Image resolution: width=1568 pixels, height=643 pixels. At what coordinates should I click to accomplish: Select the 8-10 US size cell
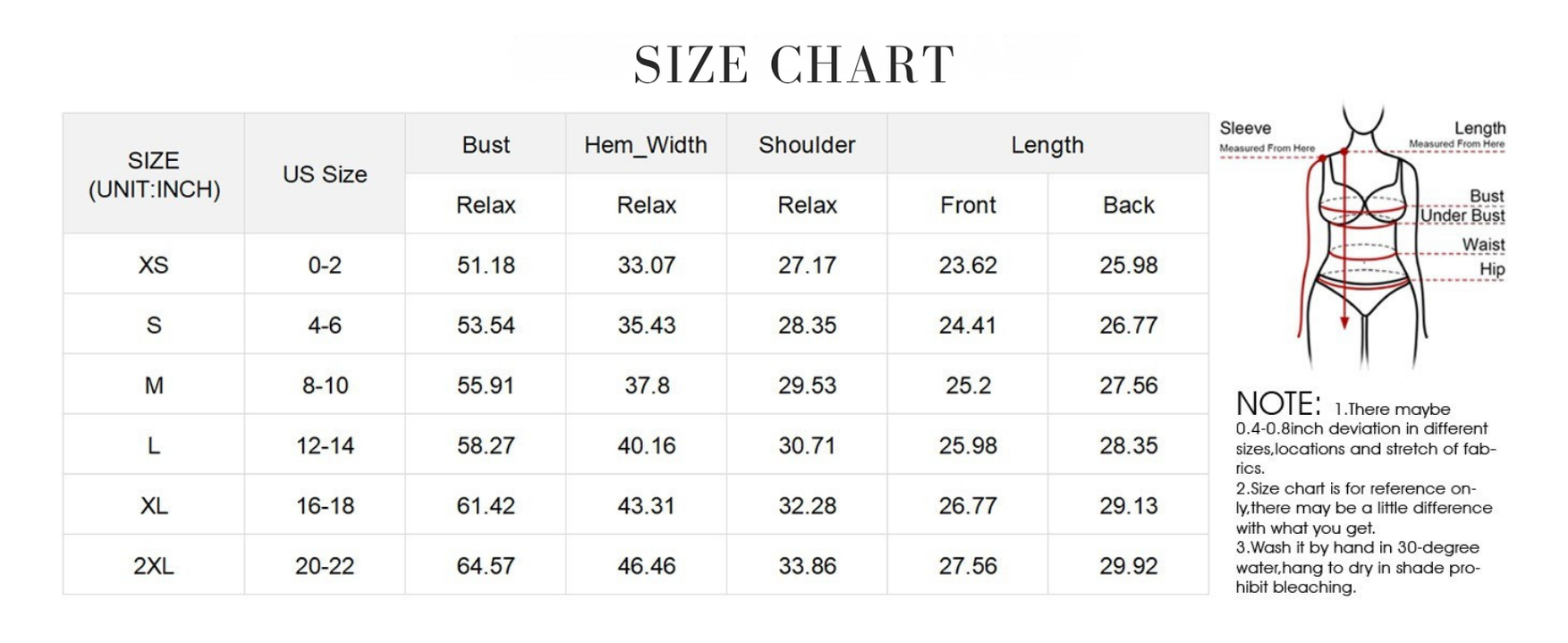[325, 385]
